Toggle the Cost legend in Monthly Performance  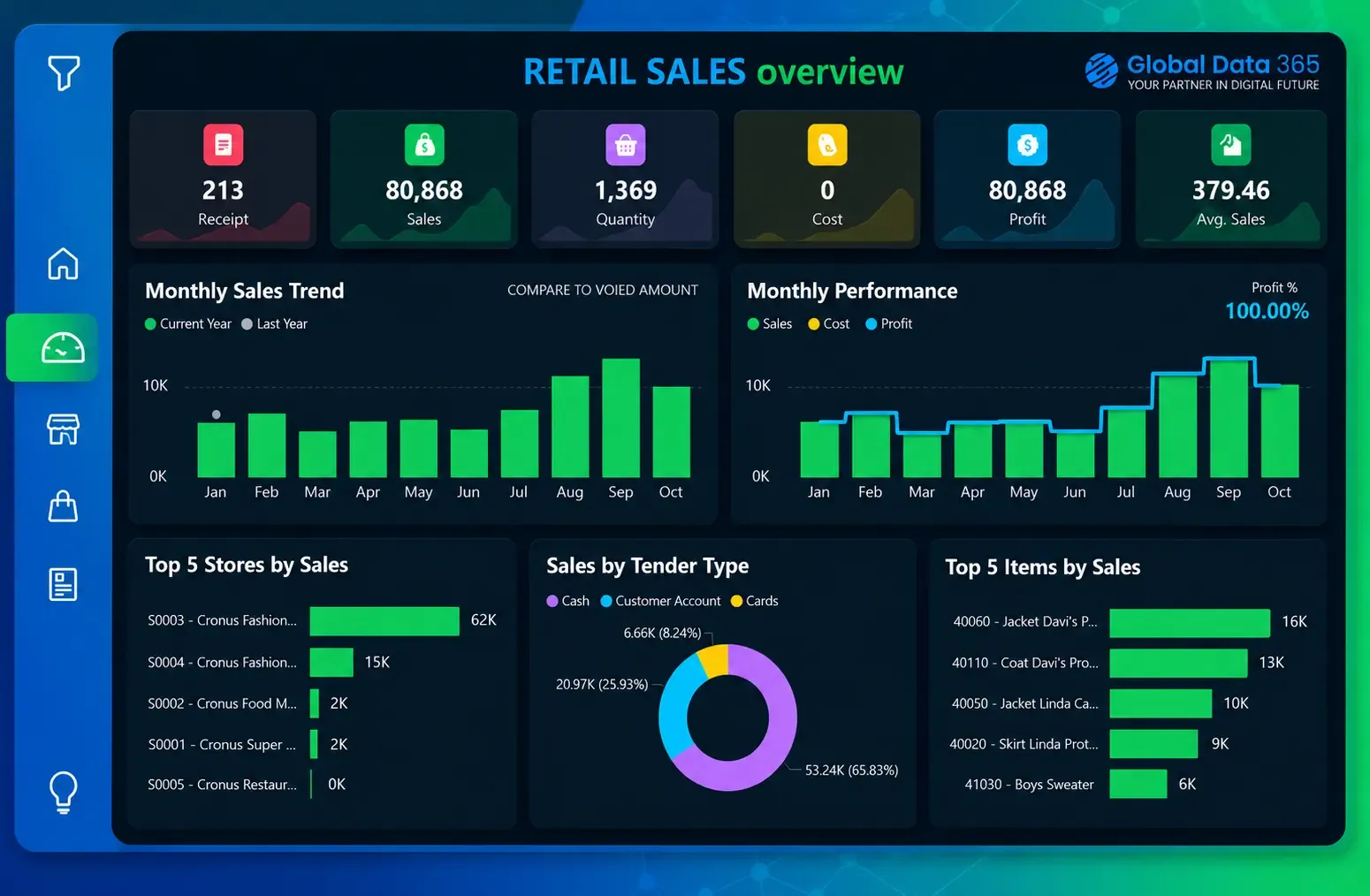pos(828,324)
